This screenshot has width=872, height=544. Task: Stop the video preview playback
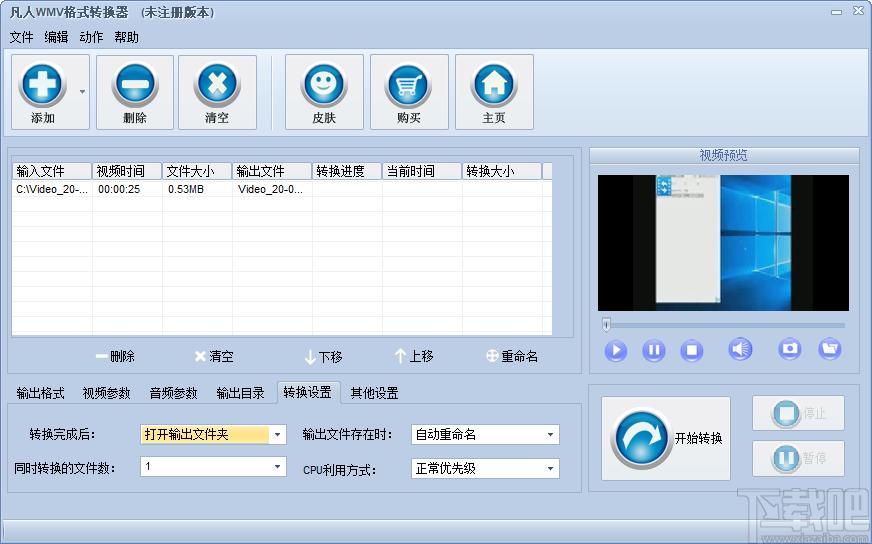(691, 350)
